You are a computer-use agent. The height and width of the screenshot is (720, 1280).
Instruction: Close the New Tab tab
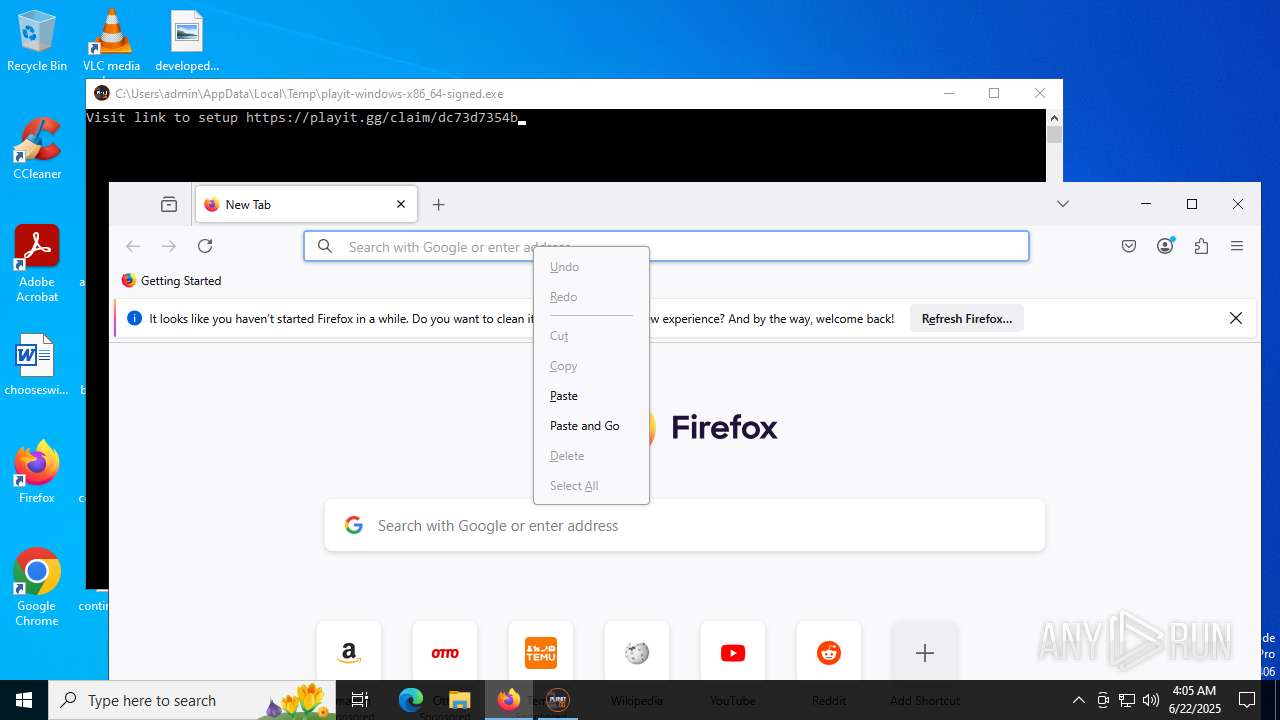[x=401, y=204]
